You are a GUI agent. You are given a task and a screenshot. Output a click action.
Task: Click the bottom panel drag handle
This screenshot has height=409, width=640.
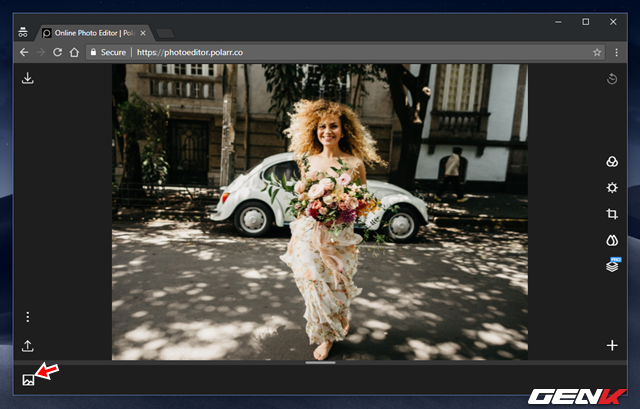tap(320, 362)
